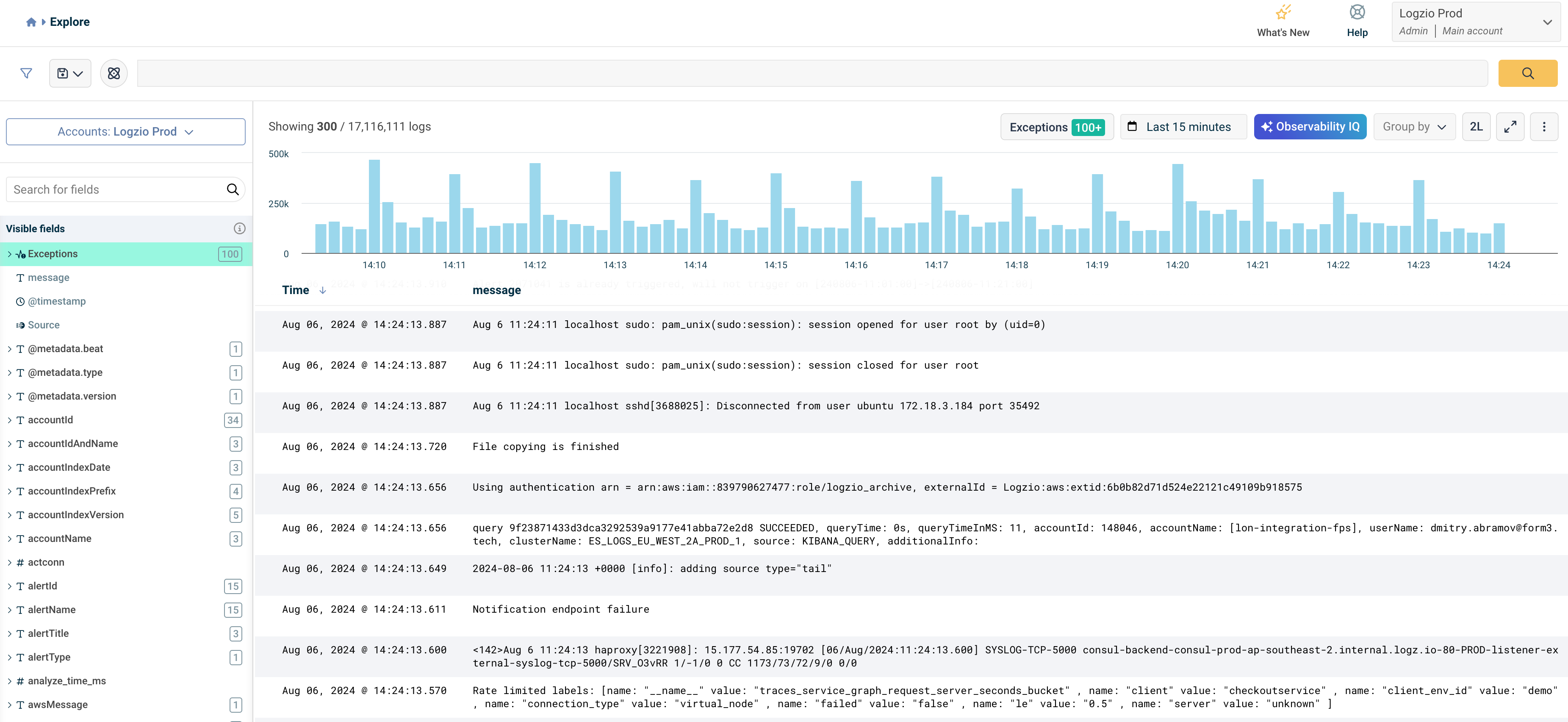The width and height of the screenshot is (1568, 722).
Task: Sort by Time column arrow
Action: 323,290
